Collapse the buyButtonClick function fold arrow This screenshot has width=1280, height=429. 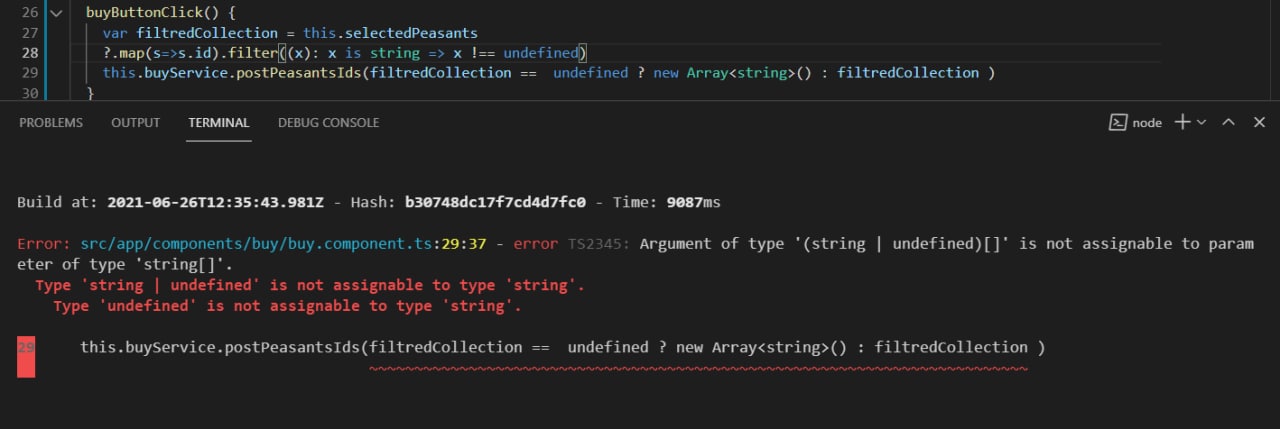click(x=55, y=13)
